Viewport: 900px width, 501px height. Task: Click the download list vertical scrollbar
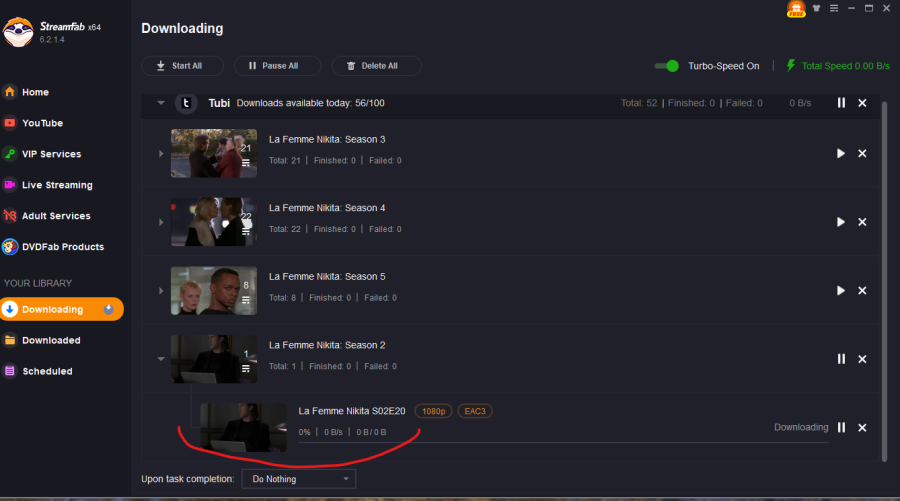885,281
